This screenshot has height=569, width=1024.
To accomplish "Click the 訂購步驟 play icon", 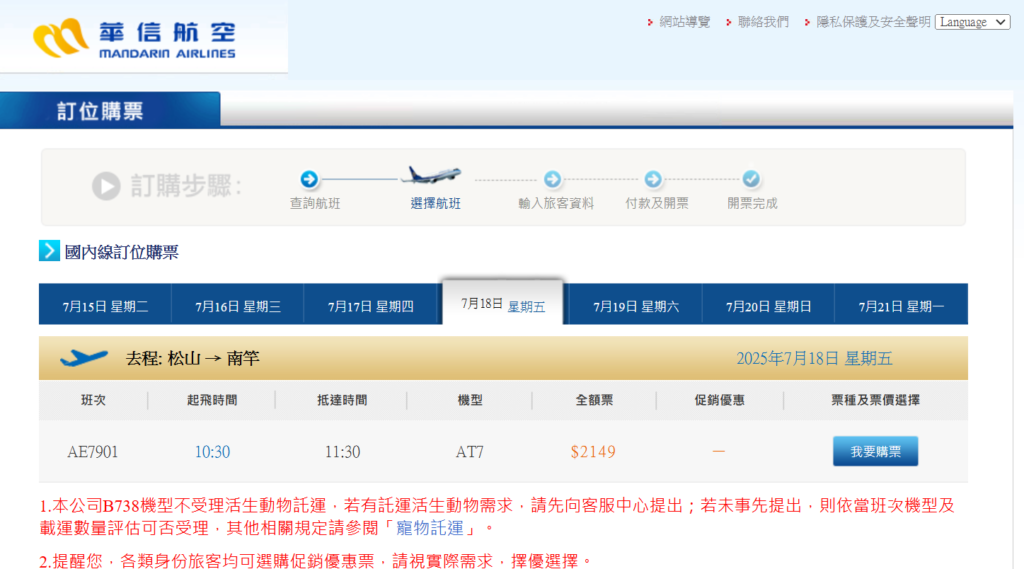I will click(x=106, y=186).
